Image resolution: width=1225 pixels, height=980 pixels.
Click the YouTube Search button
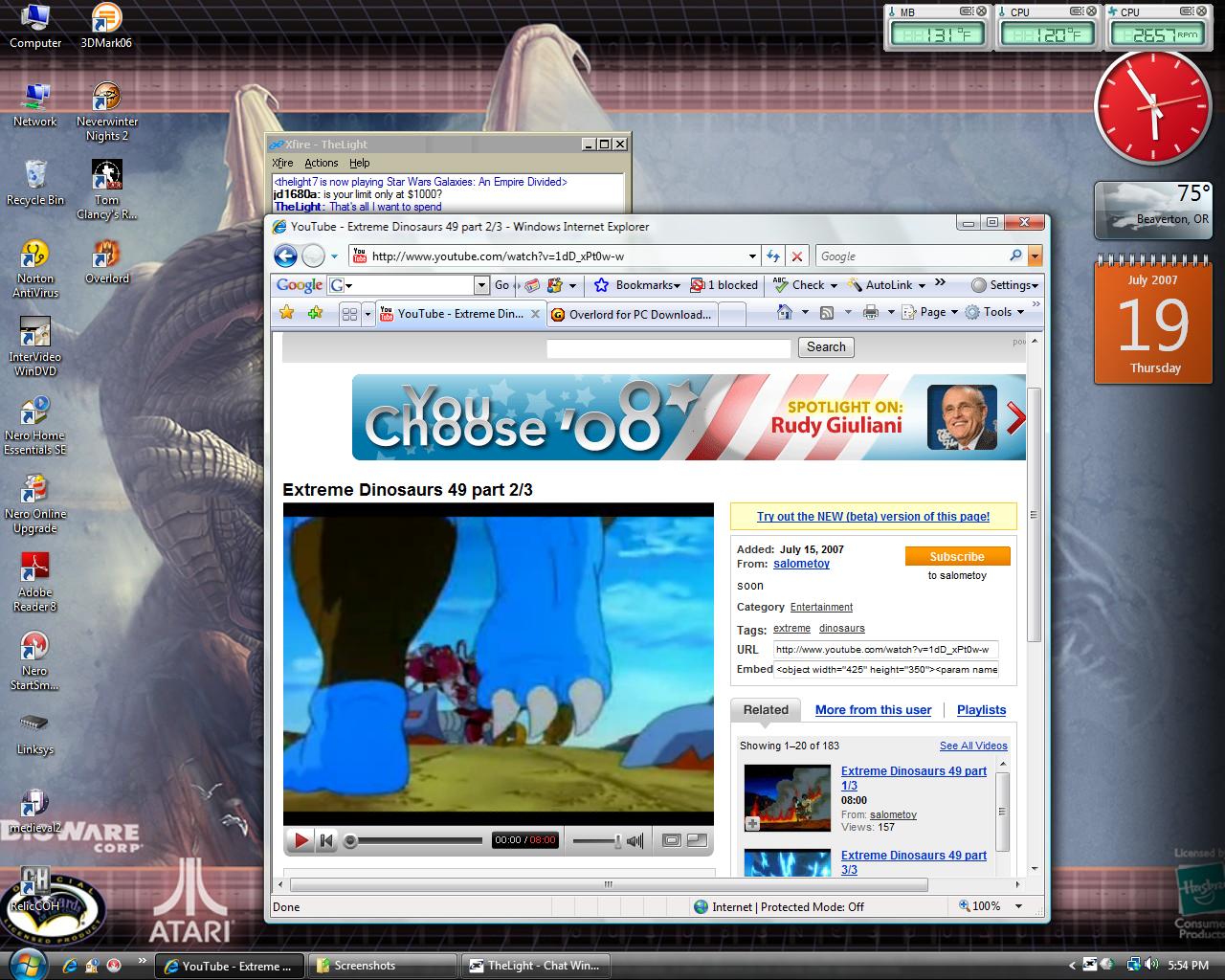[826, 347]
